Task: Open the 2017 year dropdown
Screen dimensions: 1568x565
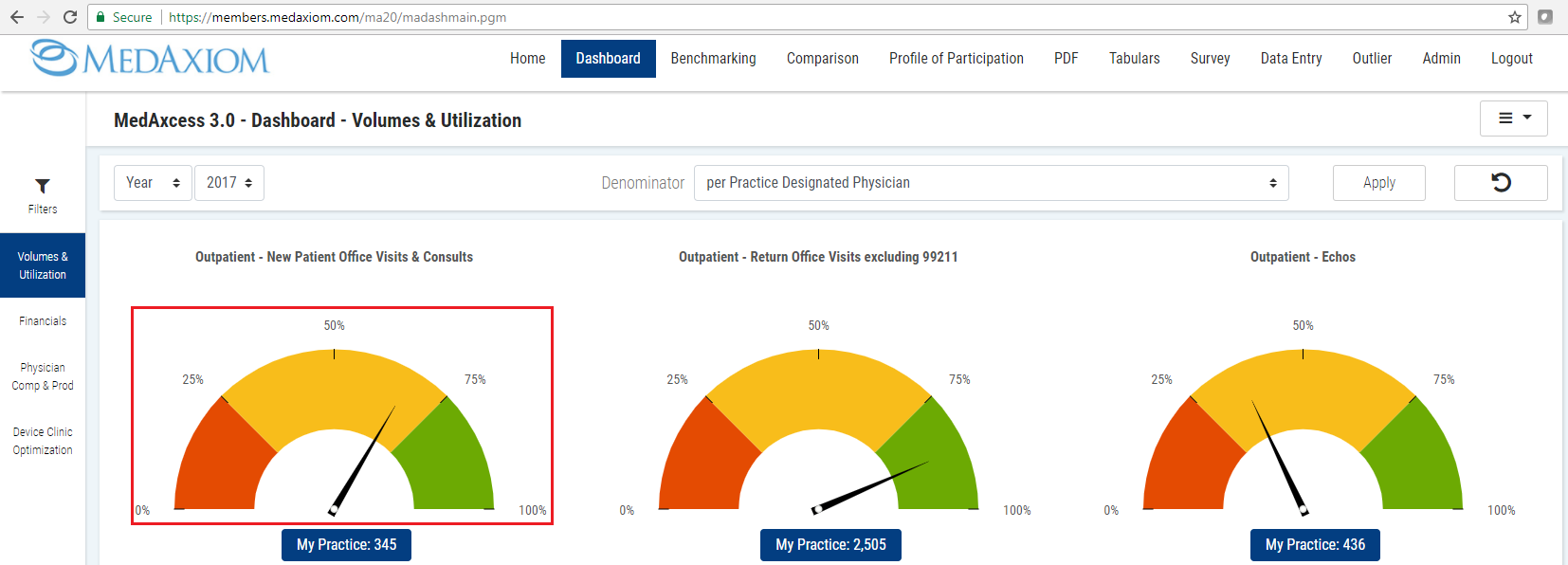Action: [229, 183]
